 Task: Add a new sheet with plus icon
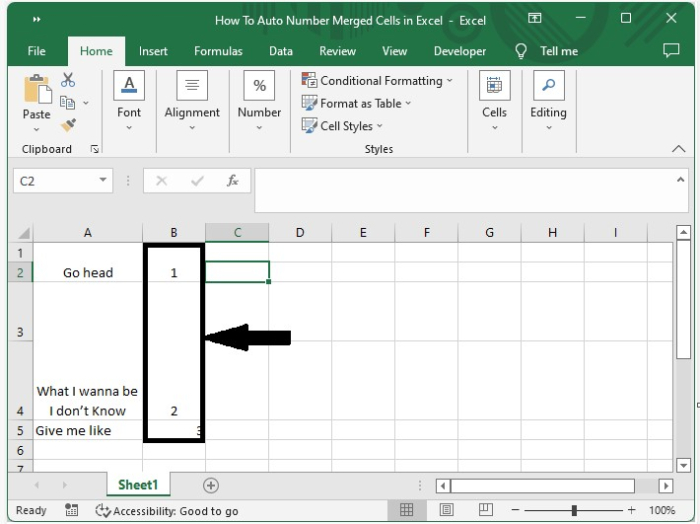pos(211,486)
